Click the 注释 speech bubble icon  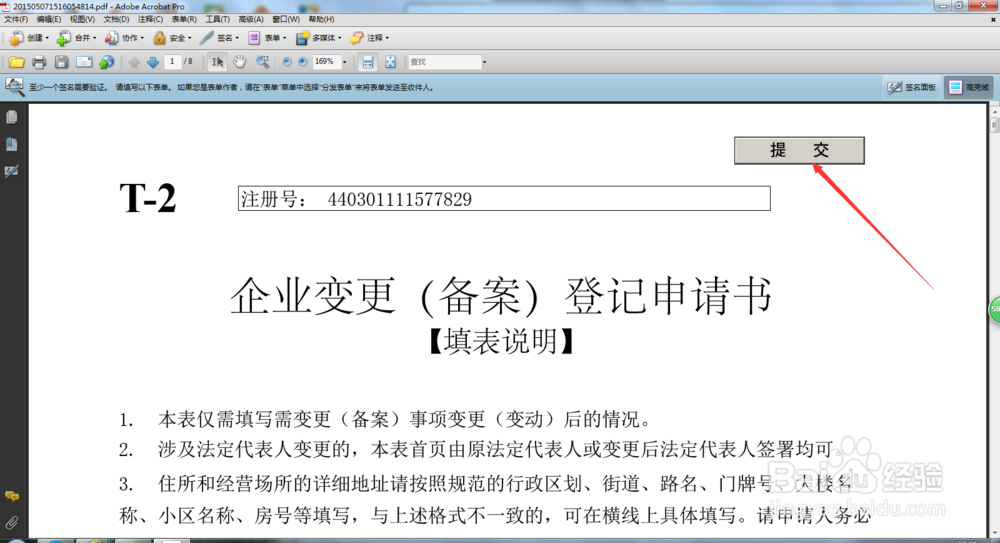[x=357, y=38]
